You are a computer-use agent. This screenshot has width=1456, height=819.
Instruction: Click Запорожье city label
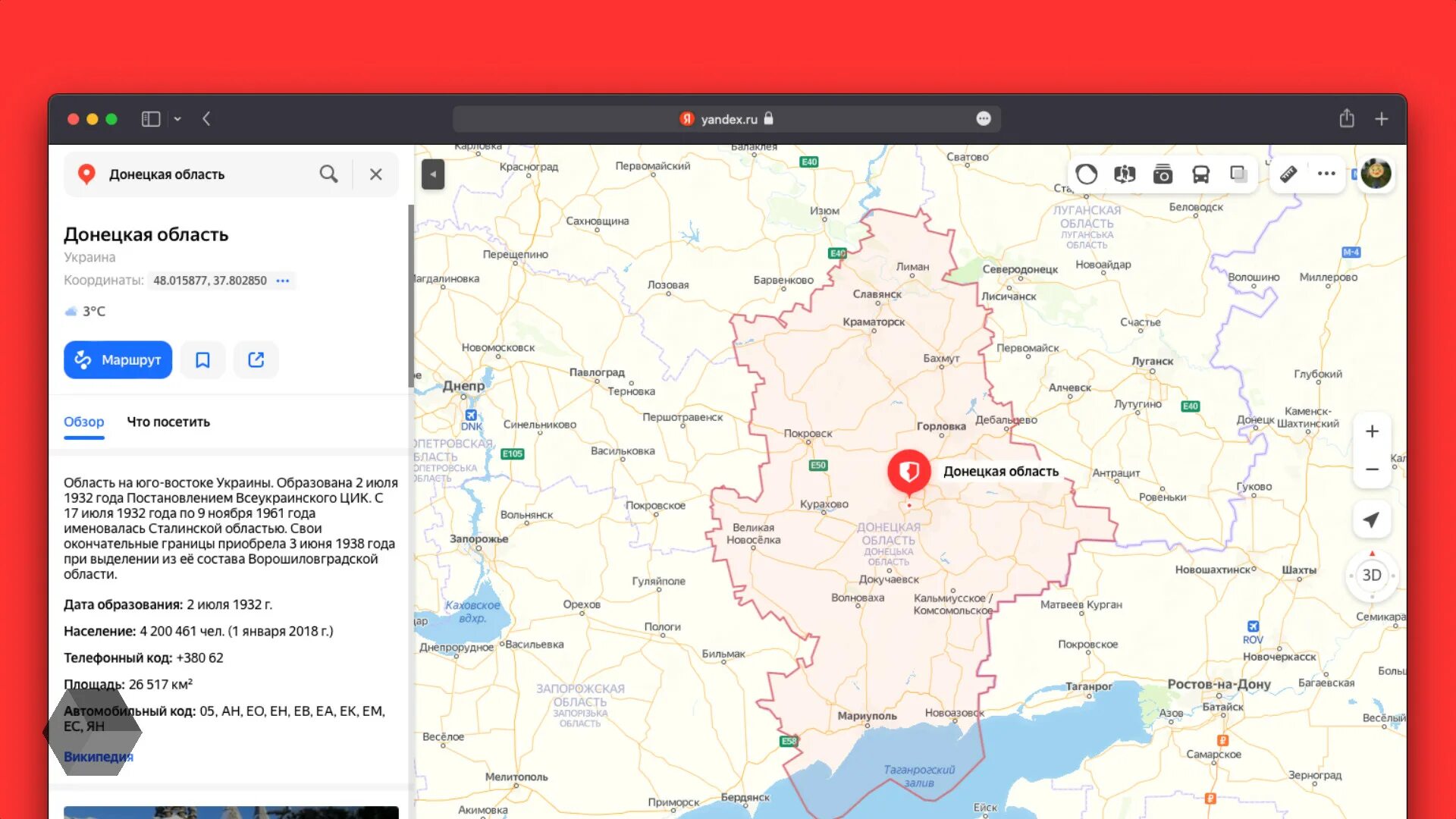click(x=479, y=539)
